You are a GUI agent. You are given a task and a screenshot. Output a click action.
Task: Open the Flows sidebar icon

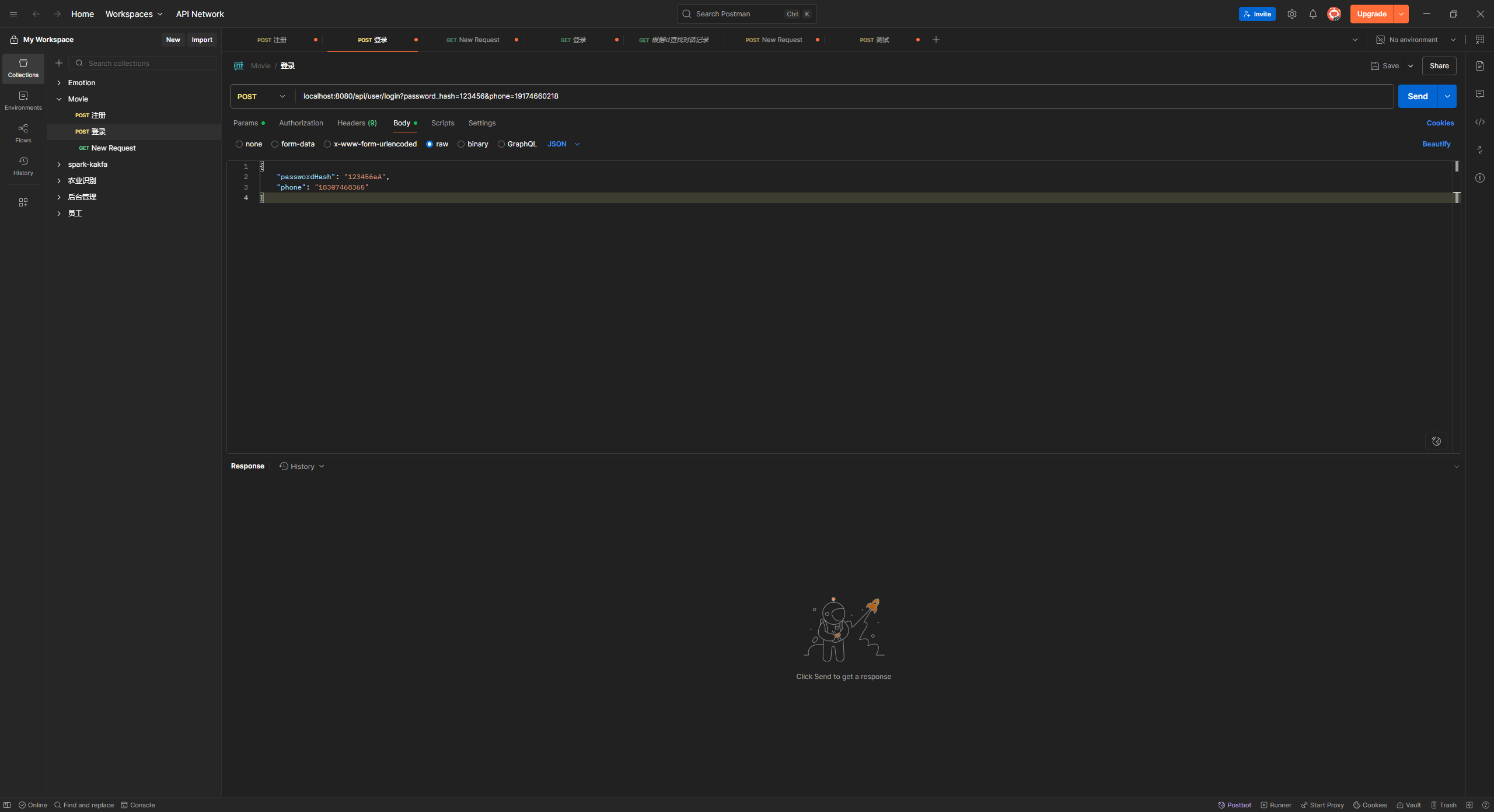click(23, 133)
